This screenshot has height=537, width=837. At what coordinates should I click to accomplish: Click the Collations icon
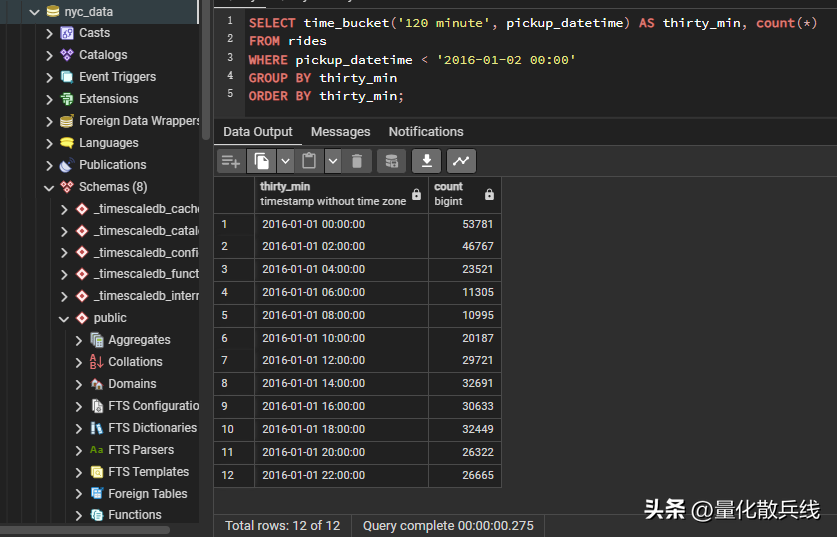point(97,362)
